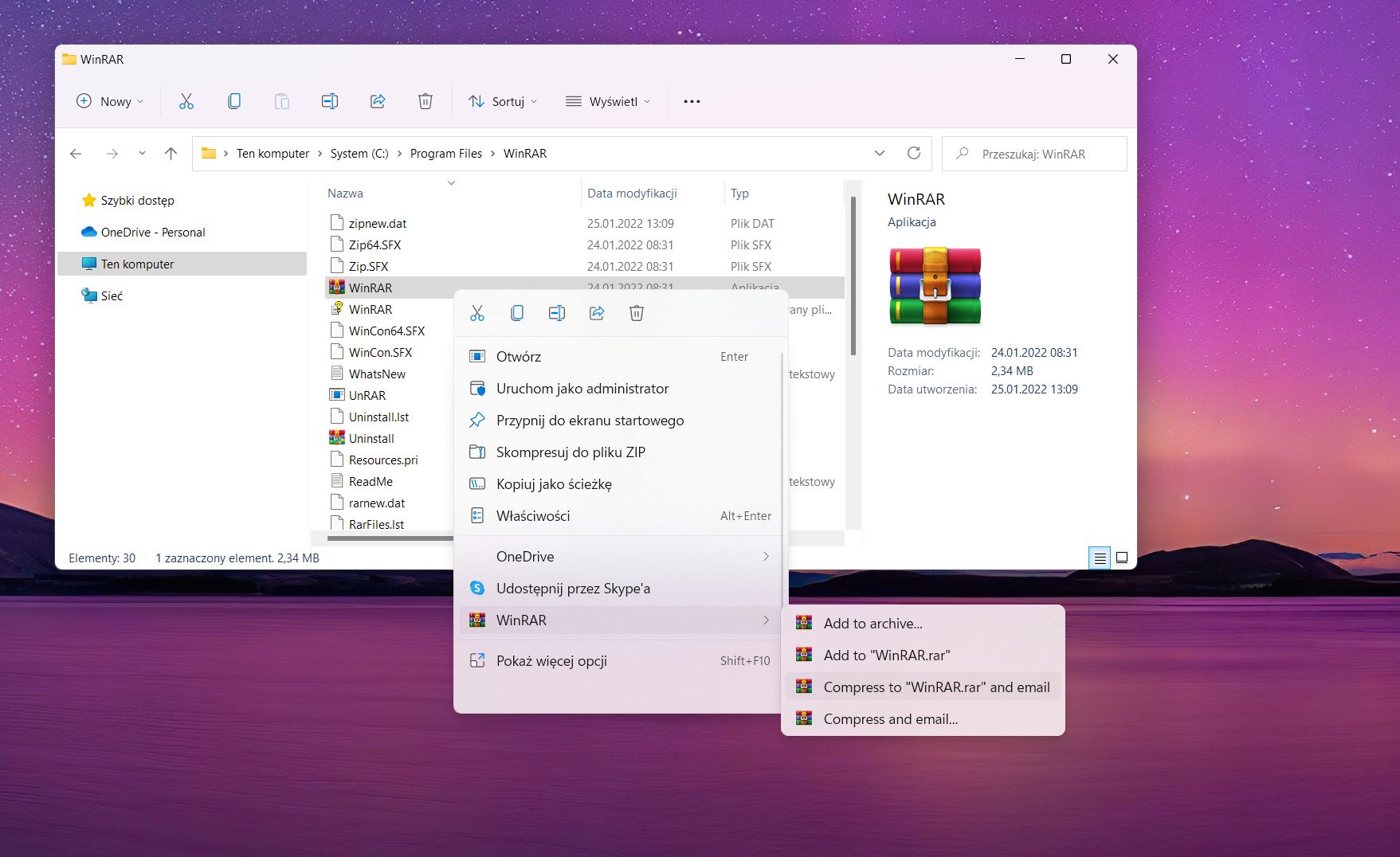Switch to details view using bottom-right toggle

pyautogui.click(x=1100, y=558)
